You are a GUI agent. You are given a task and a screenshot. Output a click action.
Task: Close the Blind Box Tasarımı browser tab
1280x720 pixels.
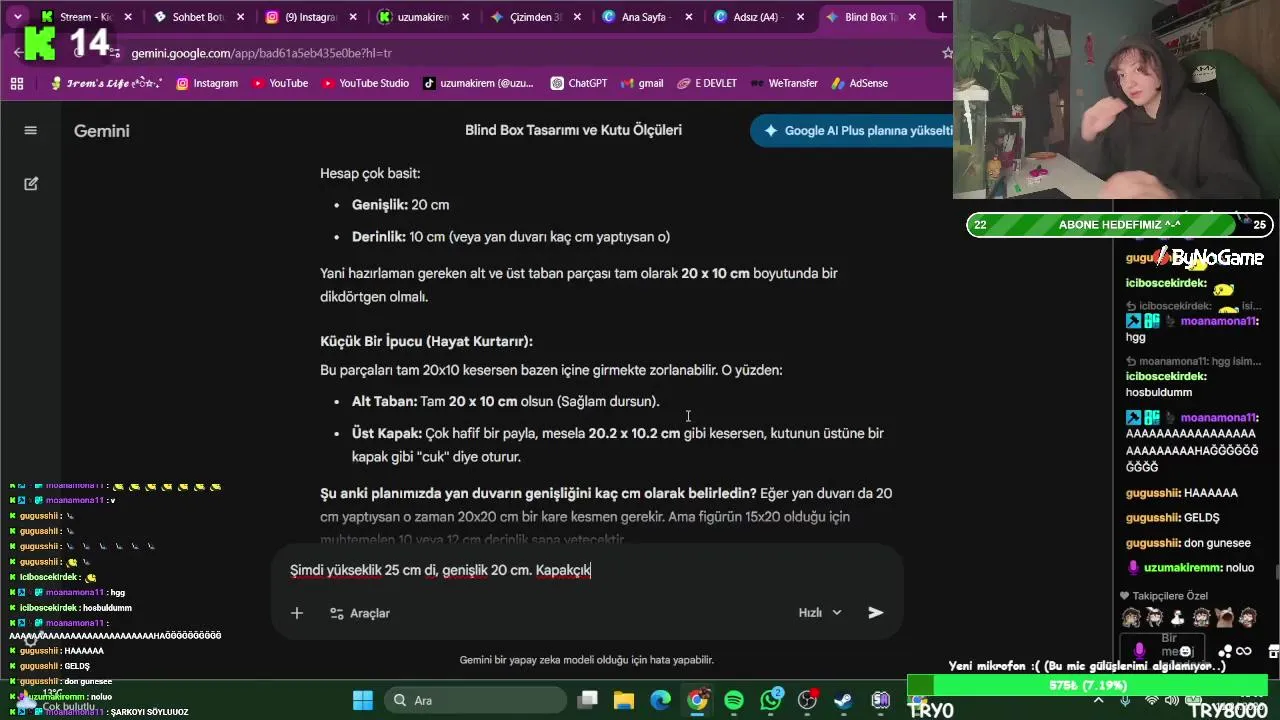(912, 17)
